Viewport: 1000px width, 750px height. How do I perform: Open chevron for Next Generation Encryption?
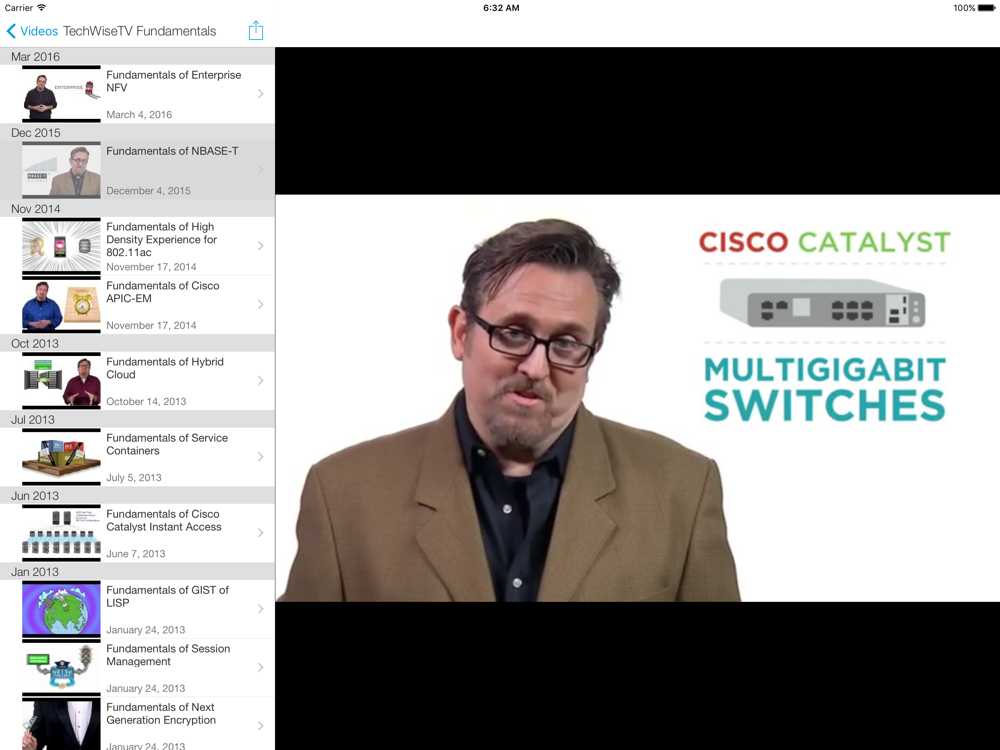260,726
